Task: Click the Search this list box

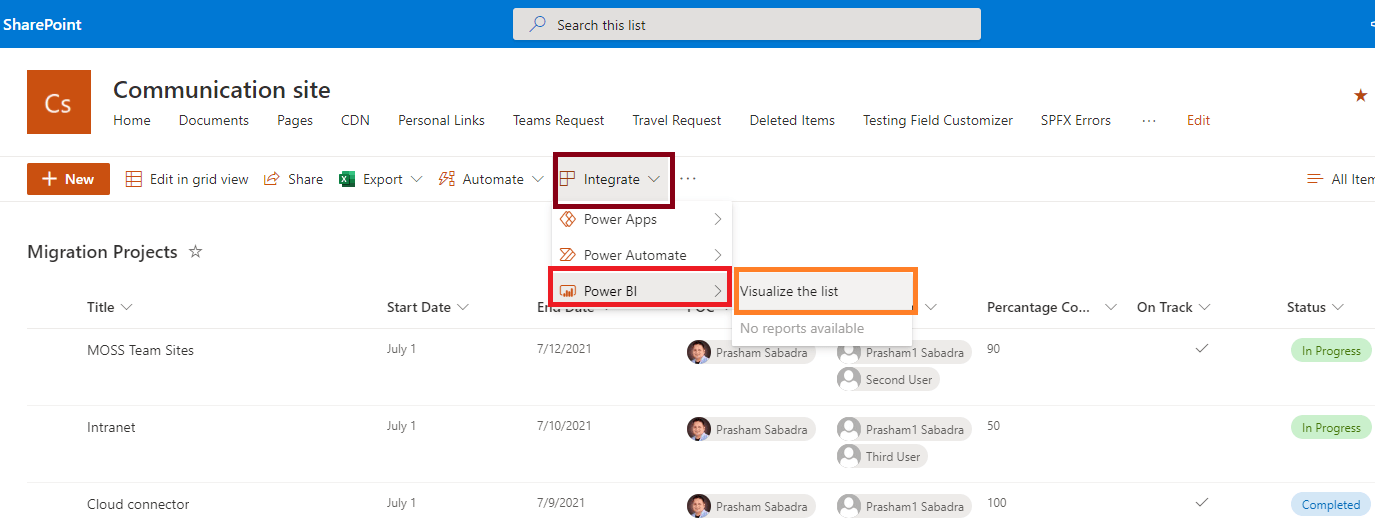Action: tap(747, 25)
